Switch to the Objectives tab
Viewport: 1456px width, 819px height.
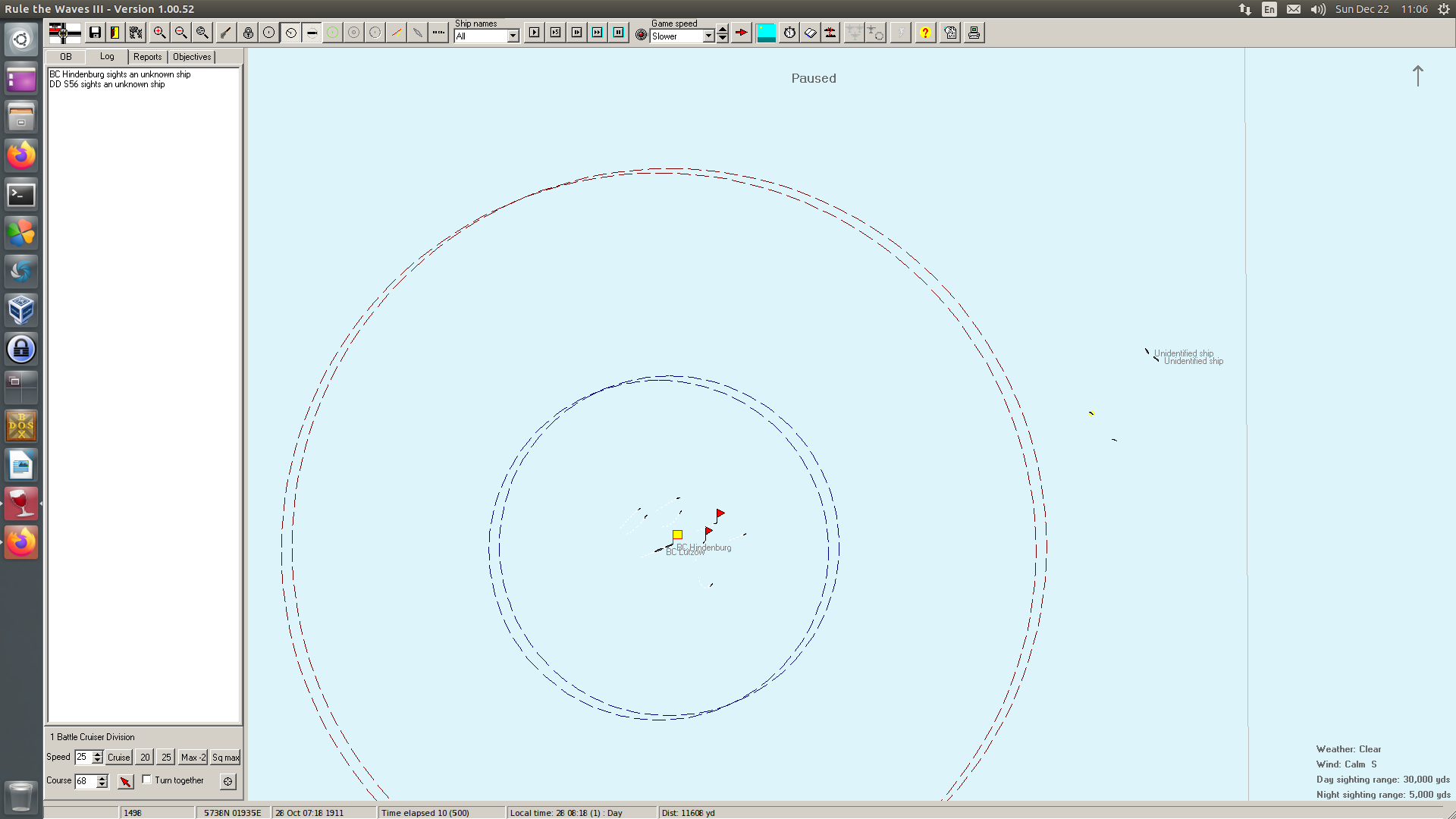(192, 57)
